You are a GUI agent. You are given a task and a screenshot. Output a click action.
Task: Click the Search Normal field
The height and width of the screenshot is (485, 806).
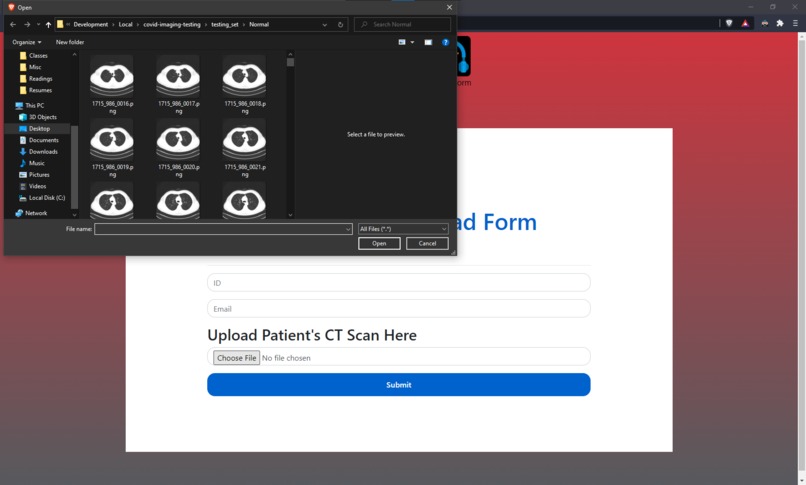point(402,24)
